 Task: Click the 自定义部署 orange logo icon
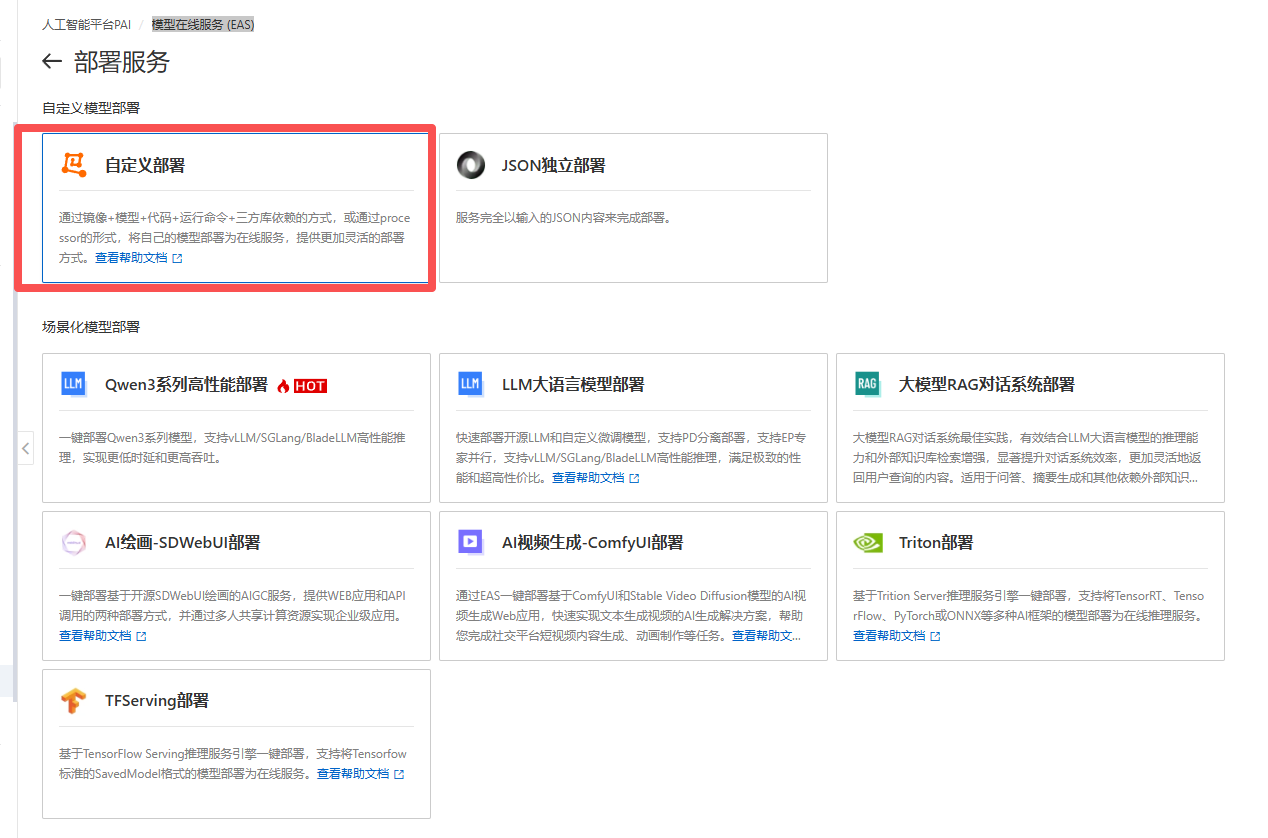tap(74, 165)
